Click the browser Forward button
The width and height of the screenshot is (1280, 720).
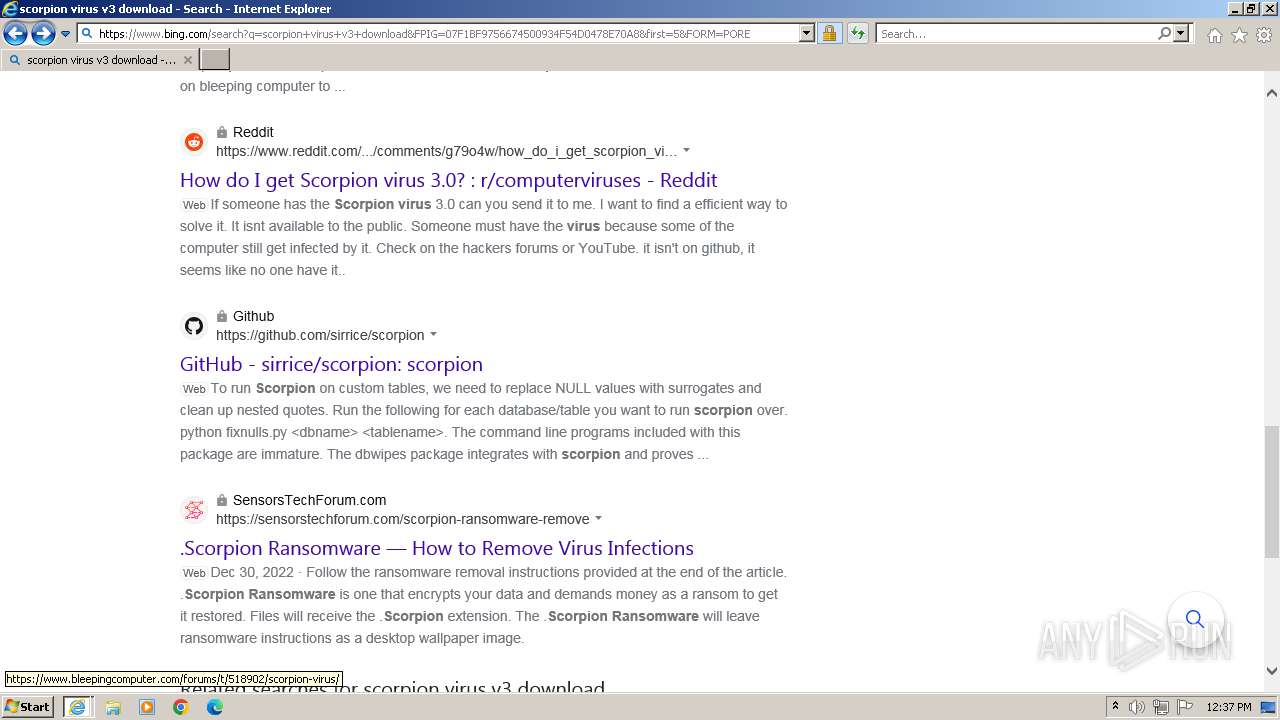pos(43,34)
